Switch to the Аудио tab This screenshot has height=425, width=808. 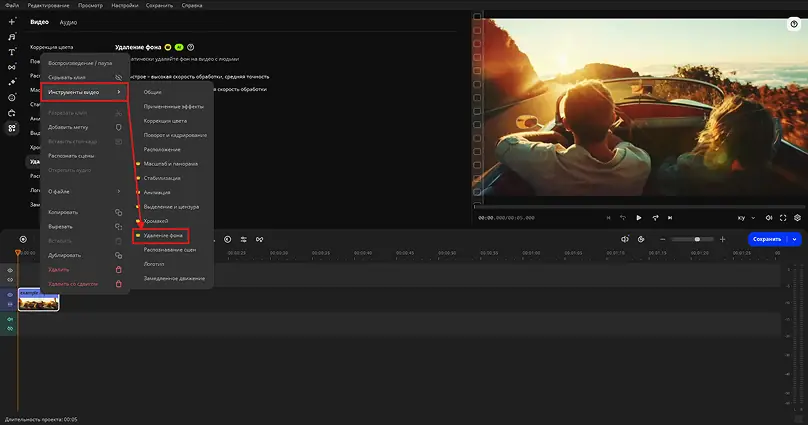(x=68, y=22)
